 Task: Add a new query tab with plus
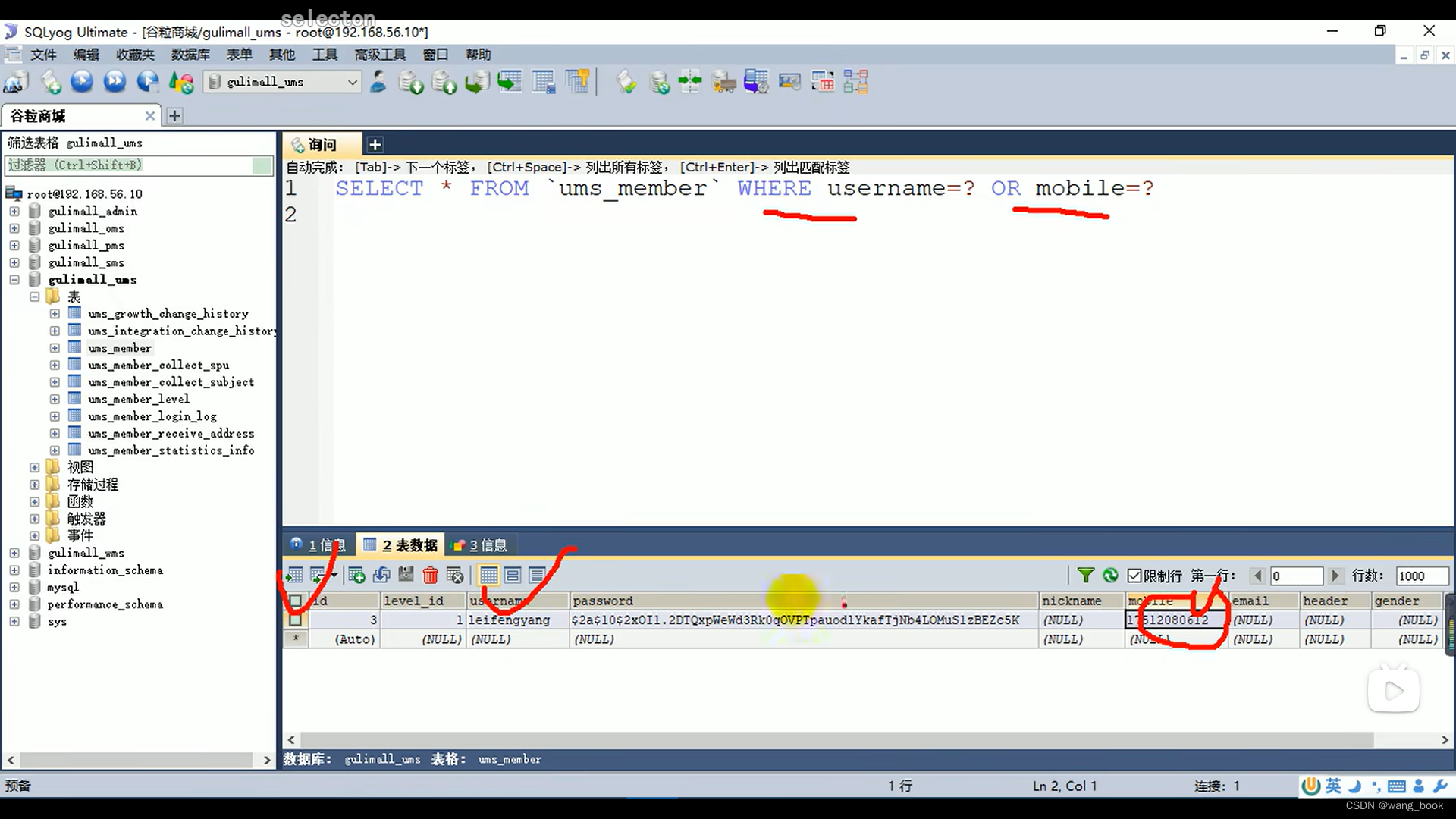point(375,144)
